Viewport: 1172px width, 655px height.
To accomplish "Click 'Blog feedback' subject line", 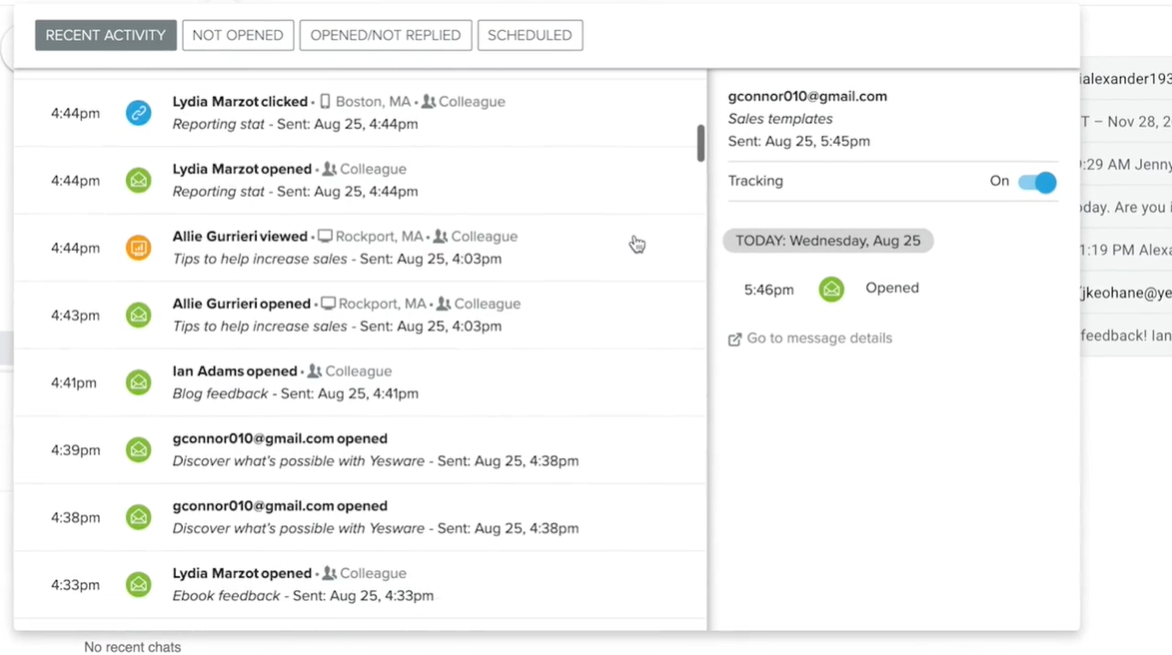I will coord(220,393).
